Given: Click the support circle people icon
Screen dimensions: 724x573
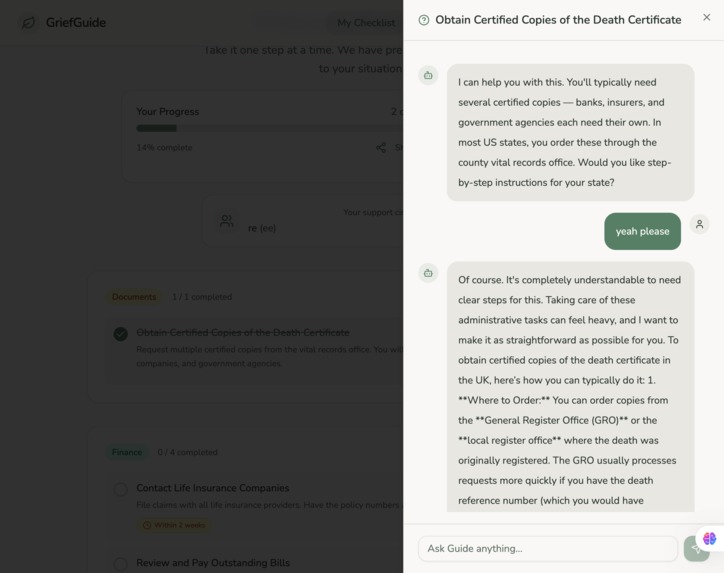Looking at the screenshot, I should tap(226, 221).
